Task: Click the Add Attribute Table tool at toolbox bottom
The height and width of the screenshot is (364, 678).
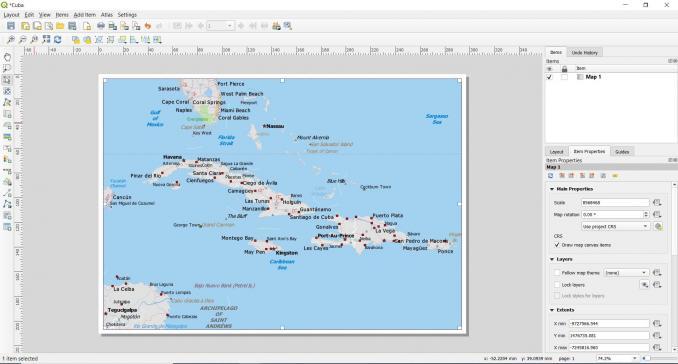Action: pos(7,227)
